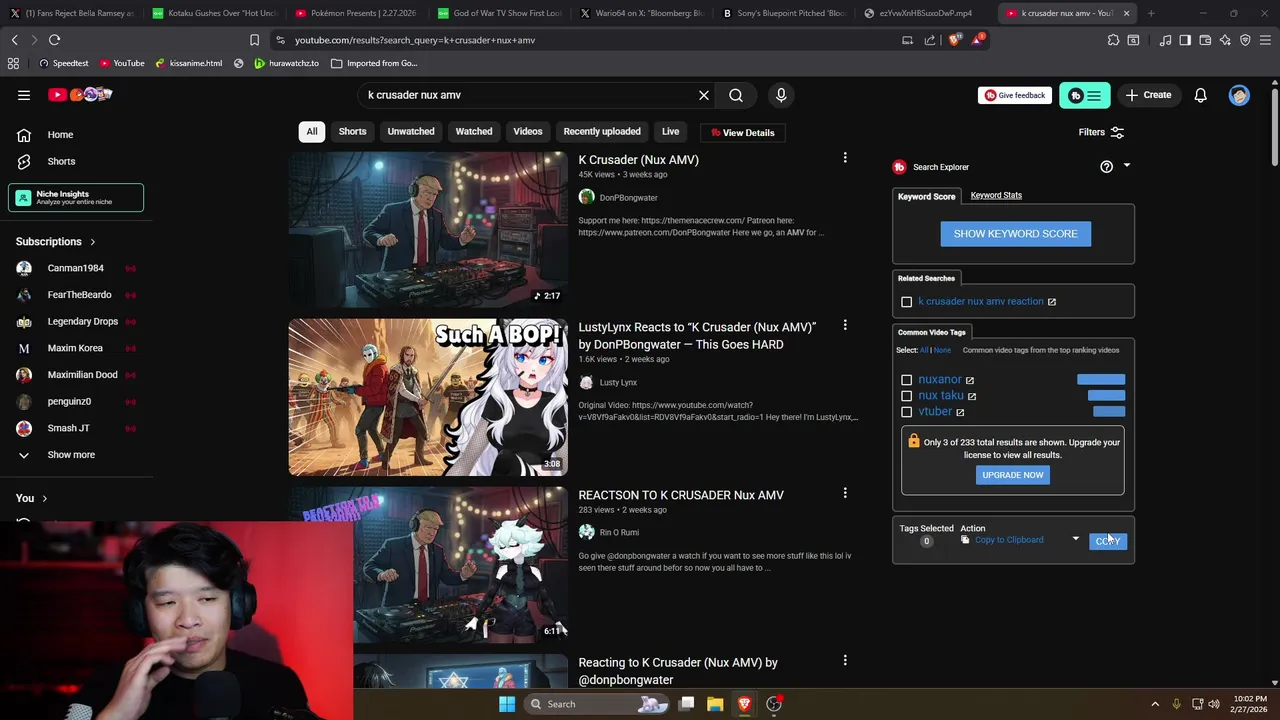
Task: Open the browser main hamburger menu
Action: click(1265, 40)
